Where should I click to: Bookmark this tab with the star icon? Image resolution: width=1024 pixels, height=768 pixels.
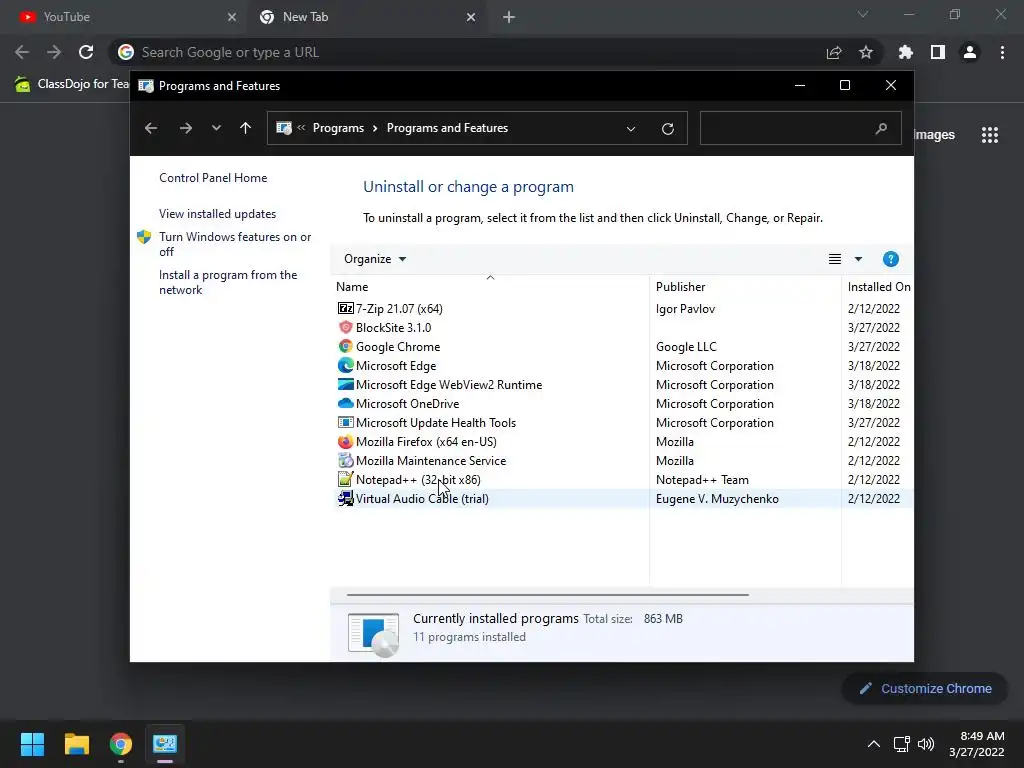(x=866, y=52)
